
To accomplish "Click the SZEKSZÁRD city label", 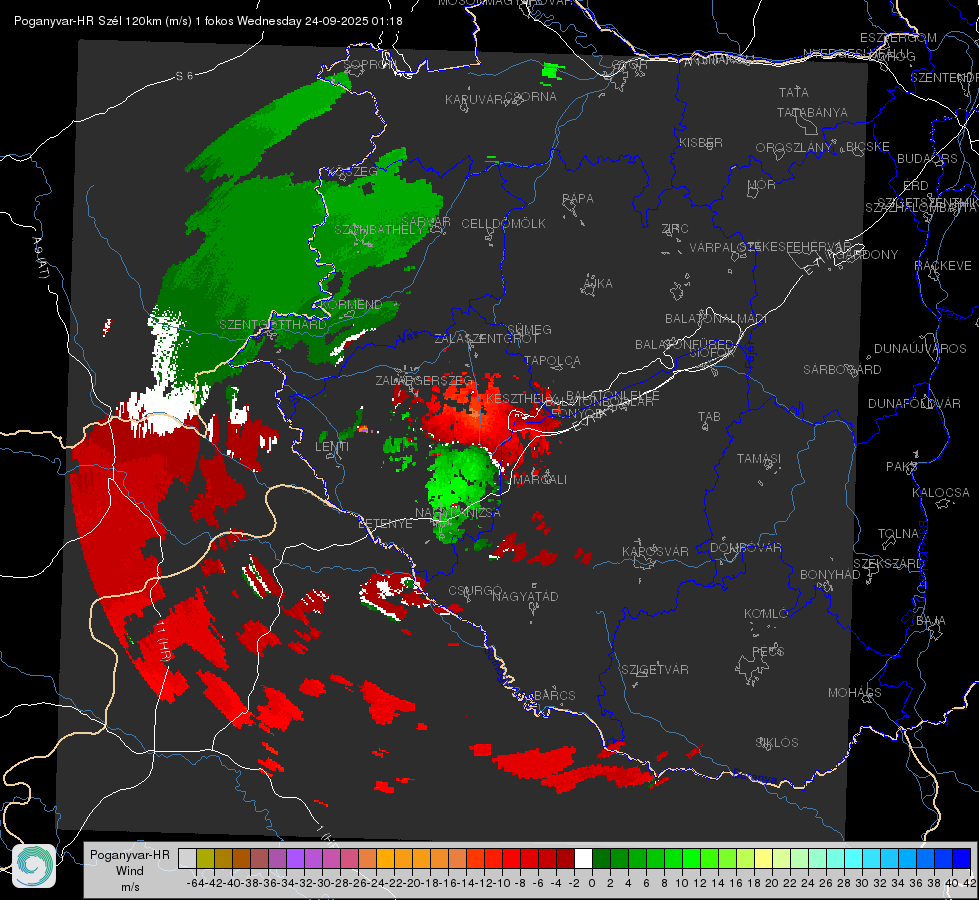I will (888, 563).
